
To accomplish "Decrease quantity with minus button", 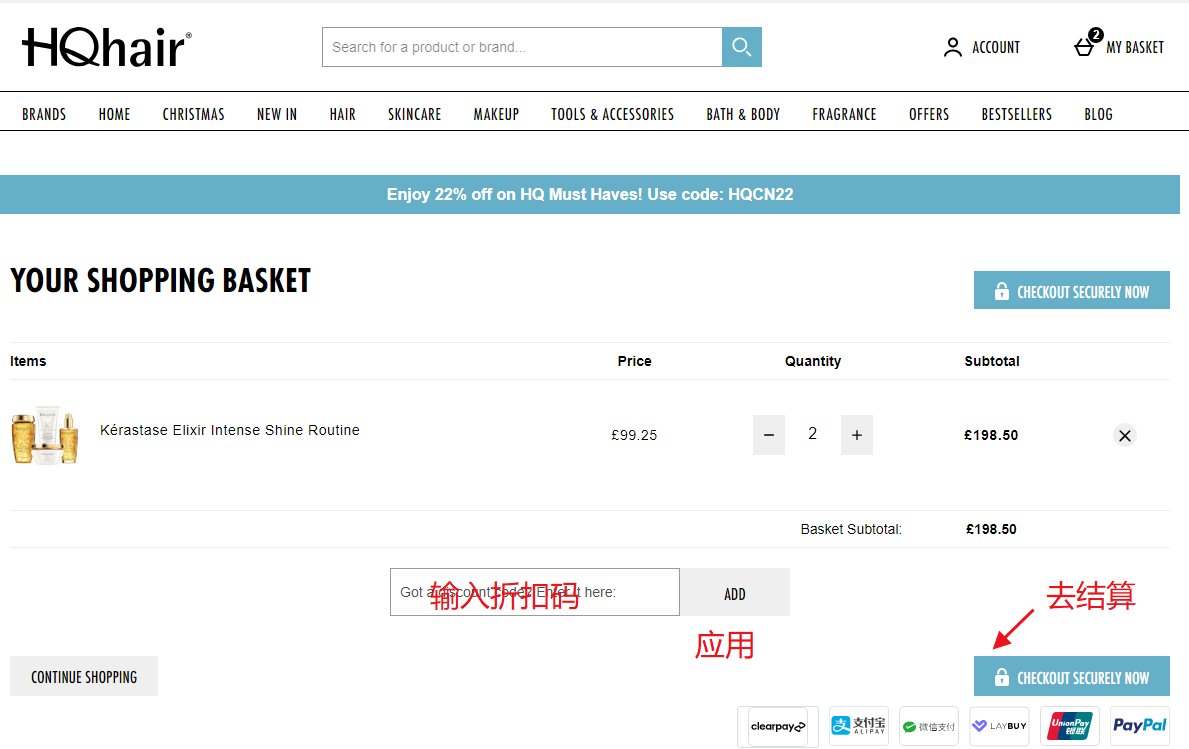I will tap(769, 435).
